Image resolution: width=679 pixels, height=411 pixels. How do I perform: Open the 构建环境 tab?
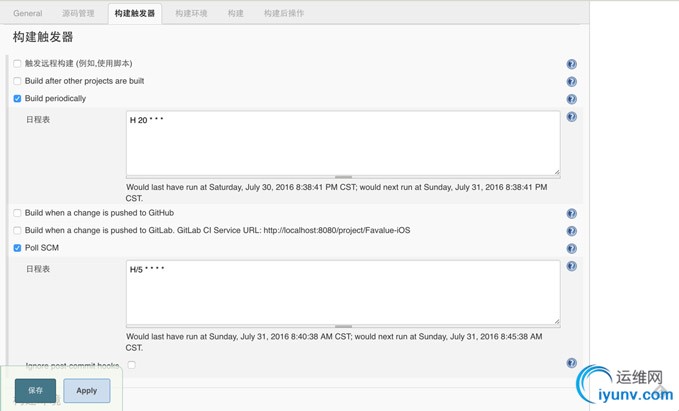tap(191, 14)
